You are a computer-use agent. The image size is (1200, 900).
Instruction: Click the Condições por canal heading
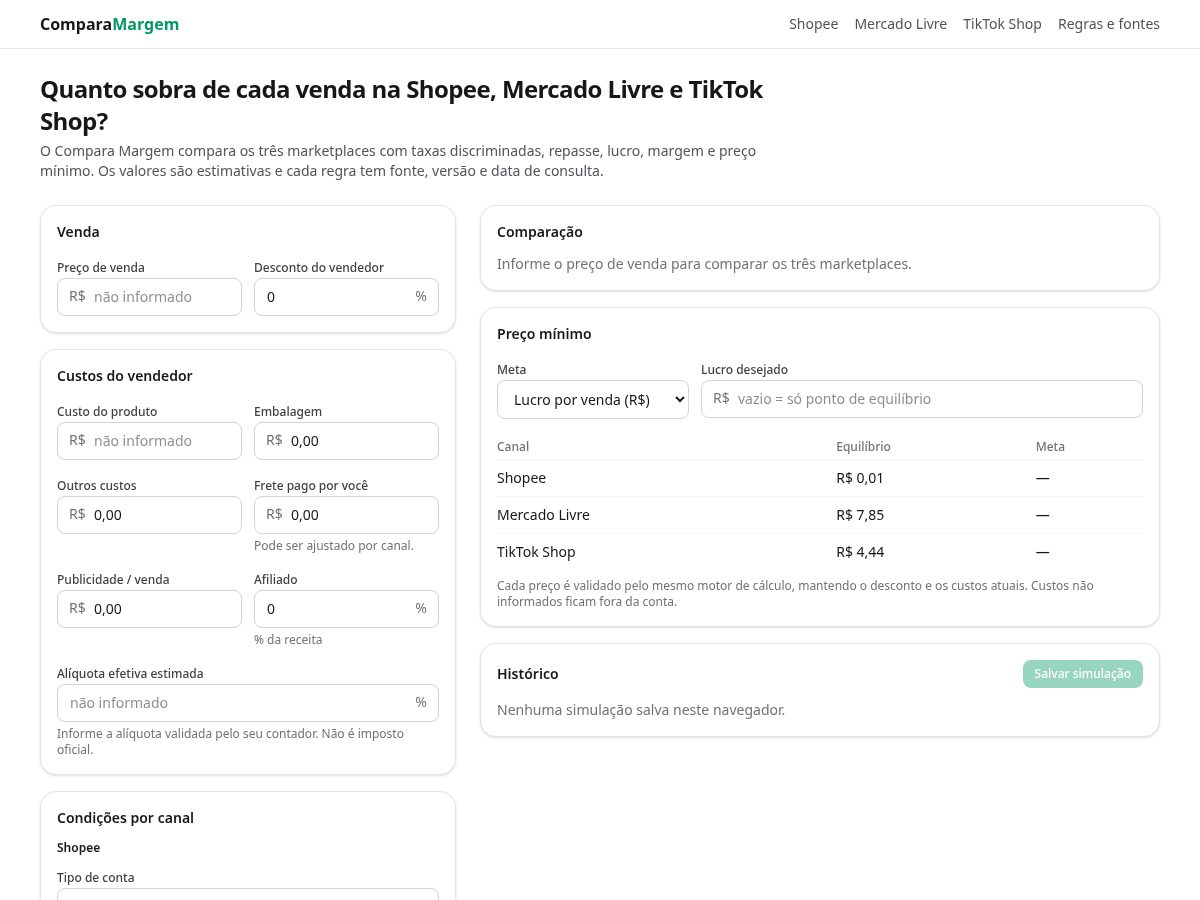[125, 818]
